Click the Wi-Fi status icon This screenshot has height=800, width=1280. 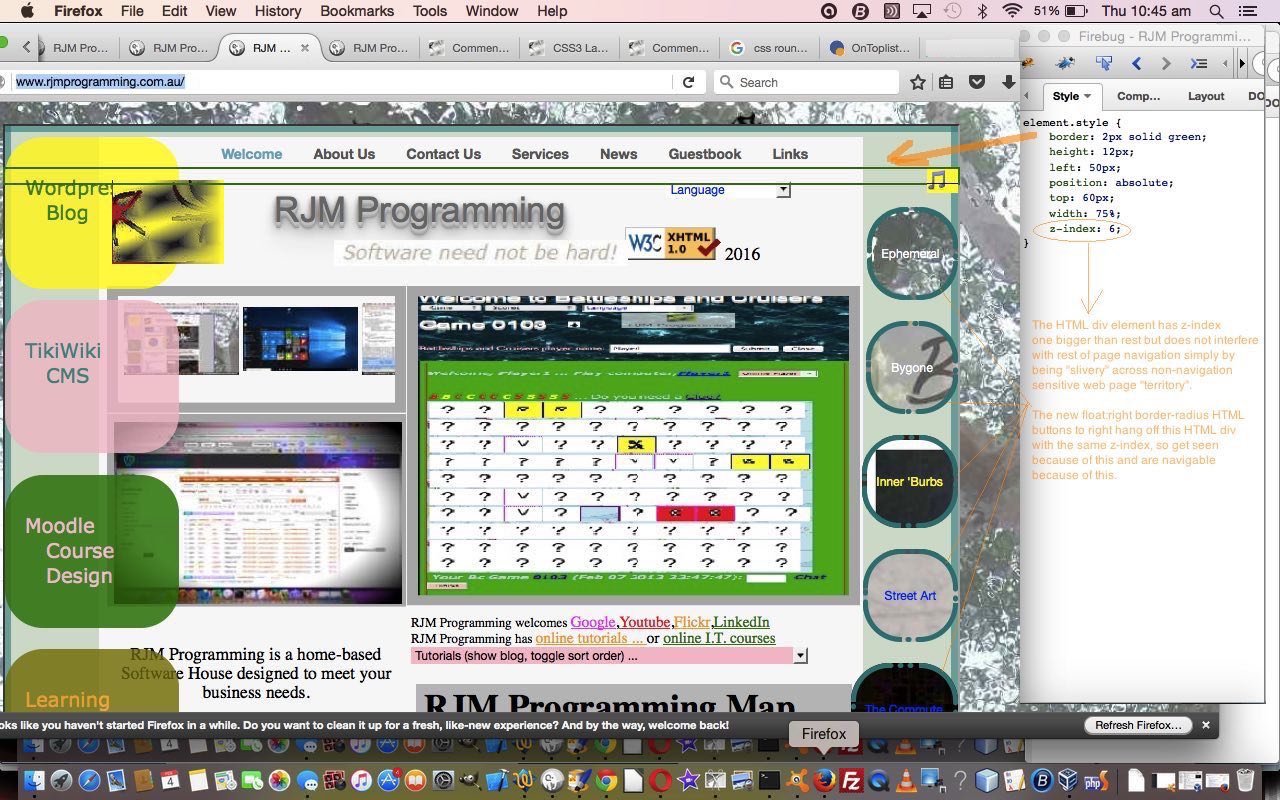[x=1013, y=11]
